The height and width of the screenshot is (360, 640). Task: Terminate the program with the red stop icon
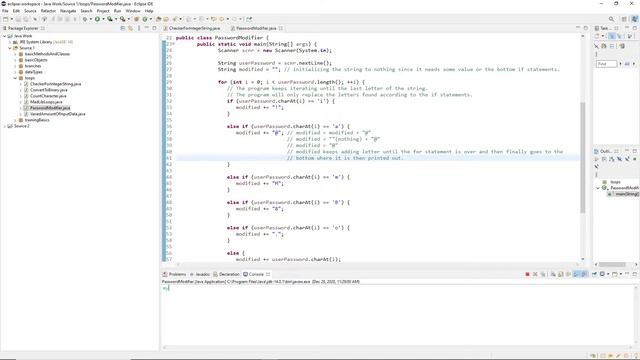[x=527, y=274]
